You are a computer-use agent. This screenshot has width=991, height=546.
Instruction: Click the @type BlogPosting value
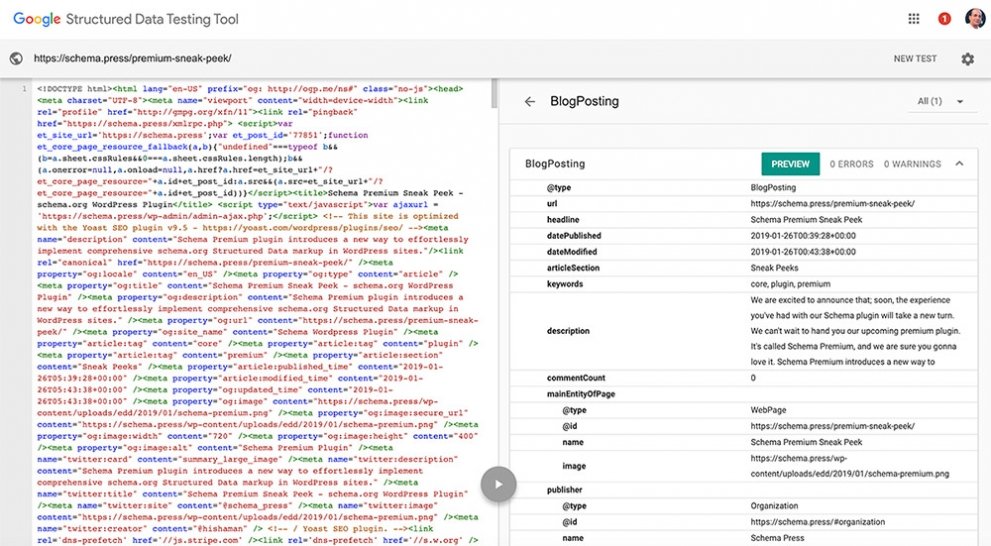point(773,187)
